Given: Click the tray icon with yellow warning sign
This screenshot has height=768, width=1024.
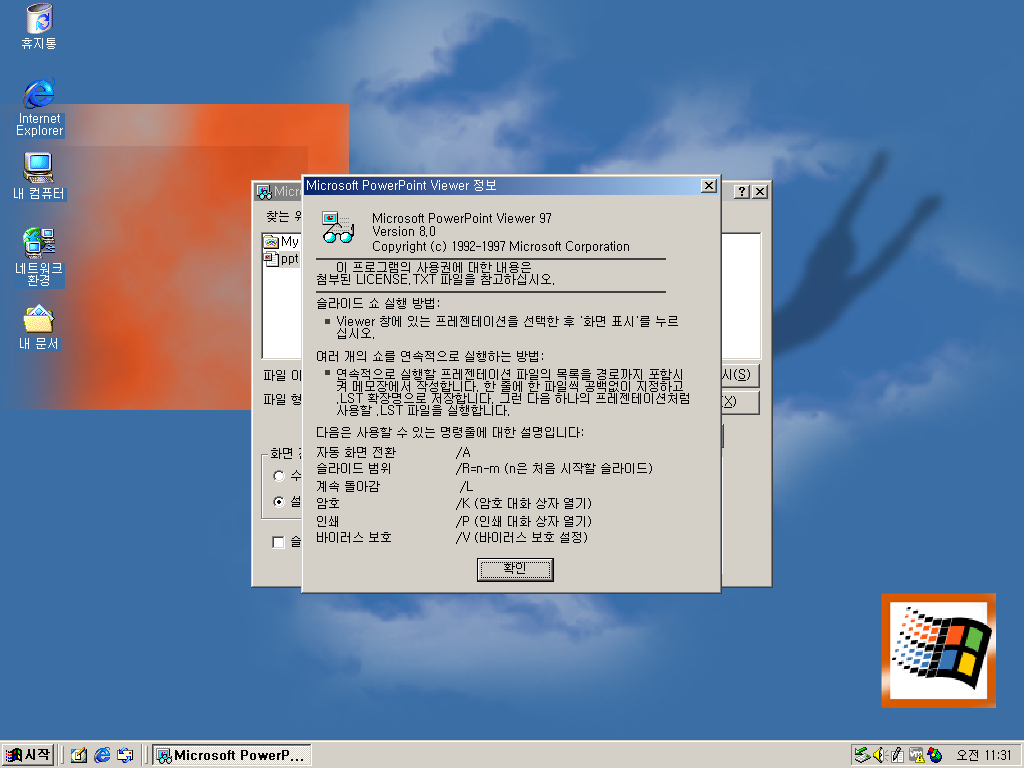Looking at the screenshot, I should coord(916,755).
